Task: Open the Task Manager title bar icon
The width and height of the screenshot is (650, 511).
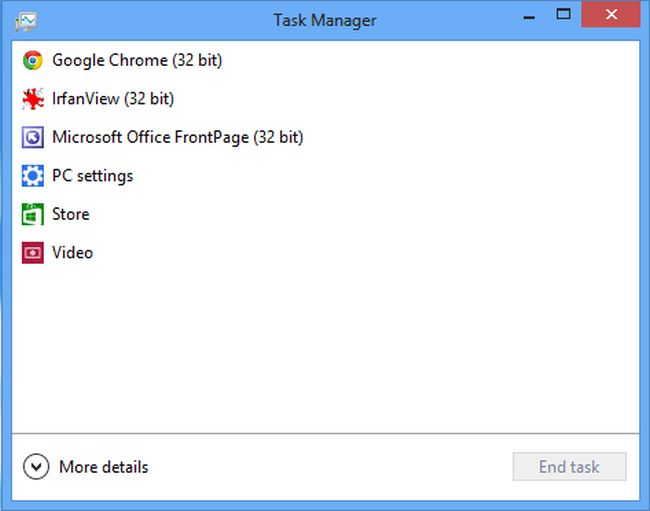Action: click(26, 21)
